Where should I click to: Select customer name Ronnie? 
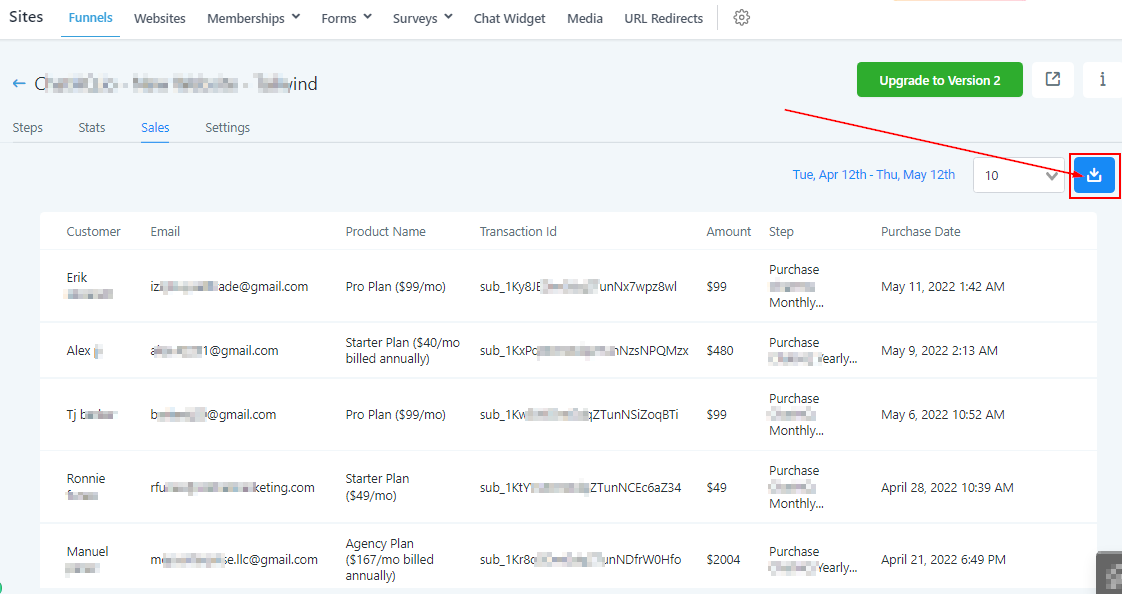(86, 479)
